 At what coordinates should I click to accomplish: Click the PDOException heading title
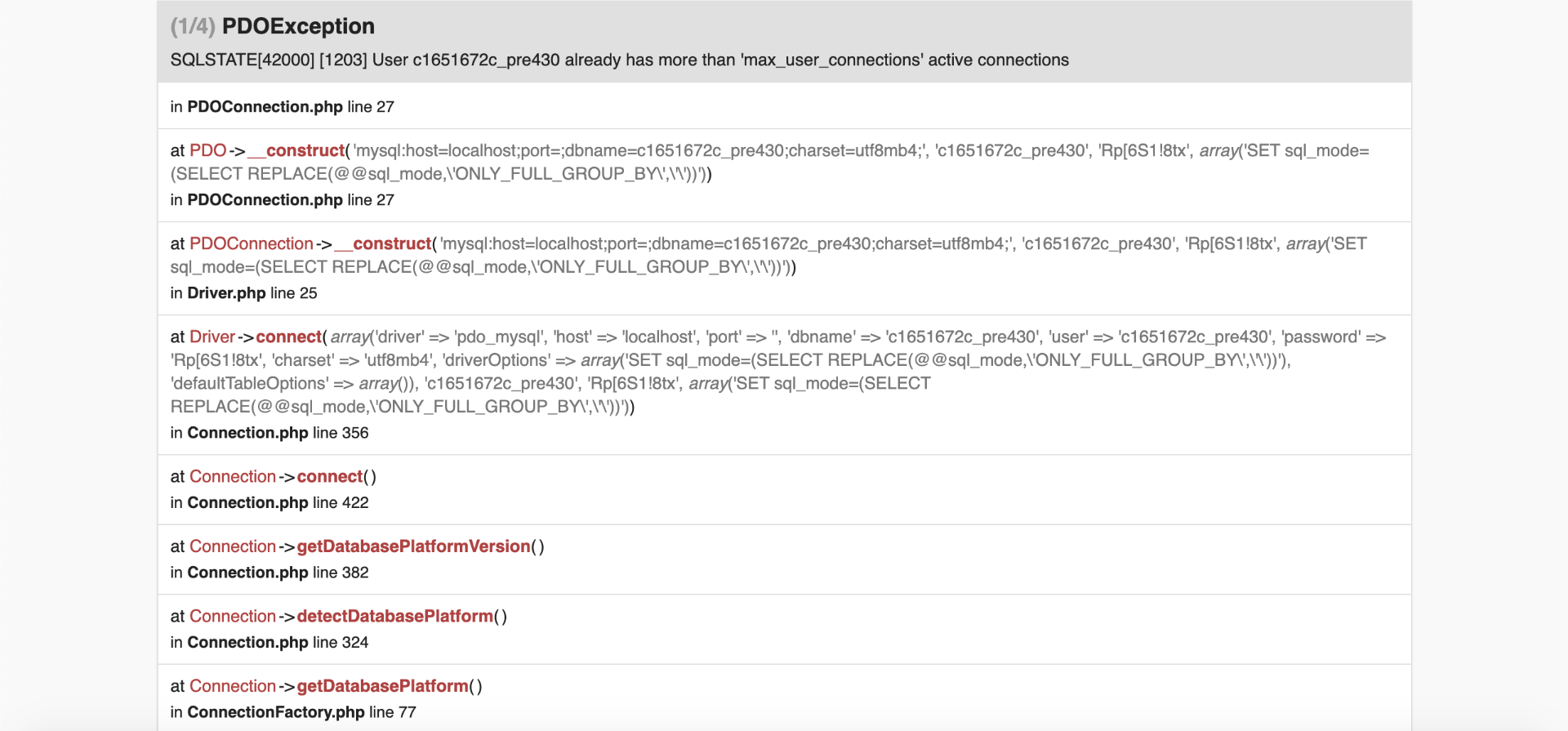[298, 27]
